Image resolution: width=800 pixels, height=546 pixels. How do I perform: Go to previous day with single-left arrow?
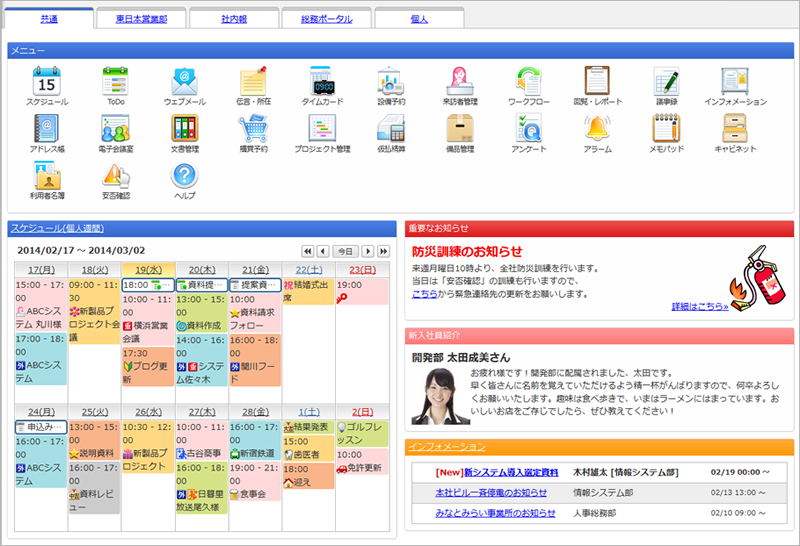point(323,251)
